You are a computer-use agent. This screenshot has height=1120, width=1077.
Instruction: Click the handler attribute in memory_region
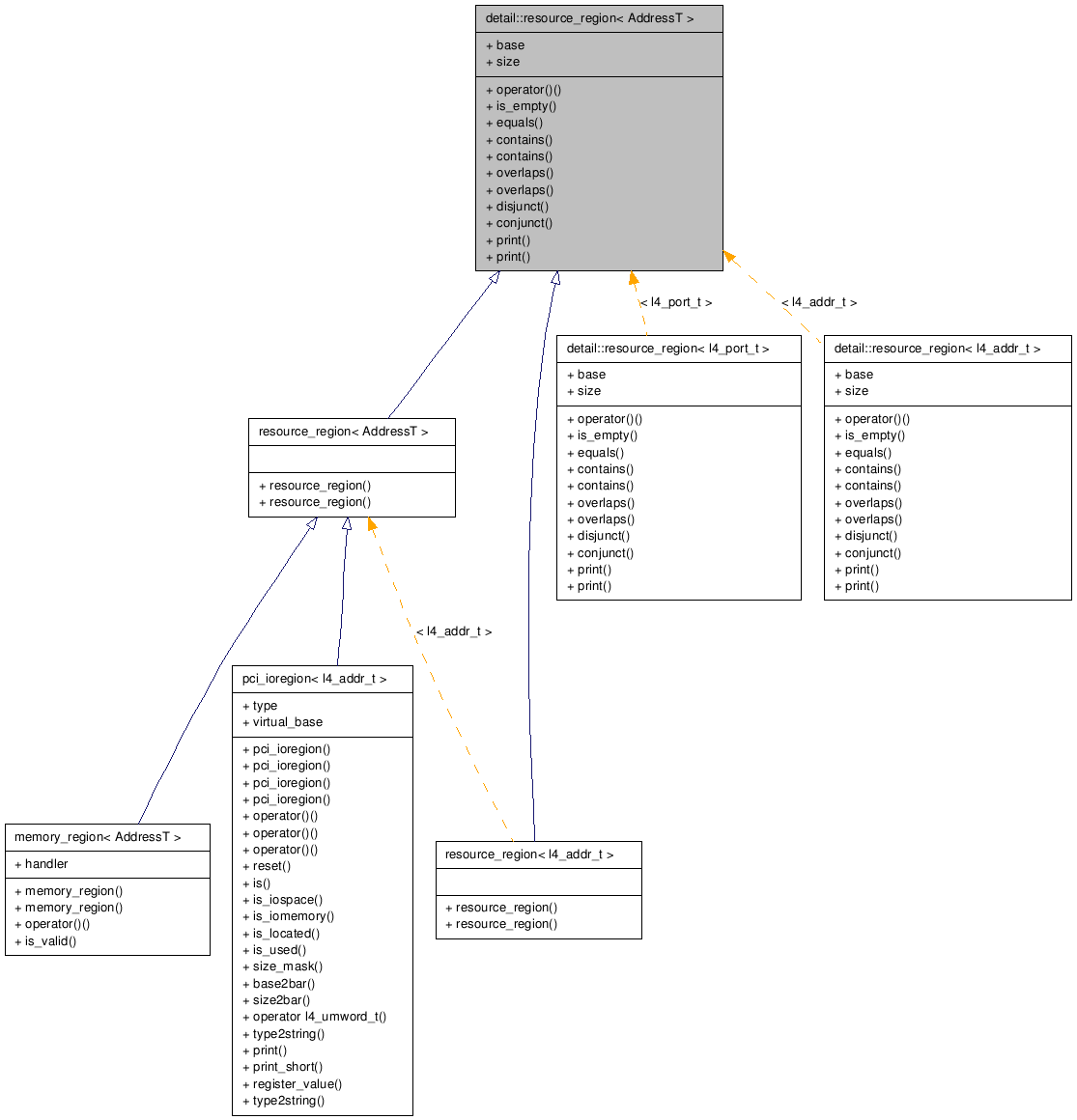point(41,863)
